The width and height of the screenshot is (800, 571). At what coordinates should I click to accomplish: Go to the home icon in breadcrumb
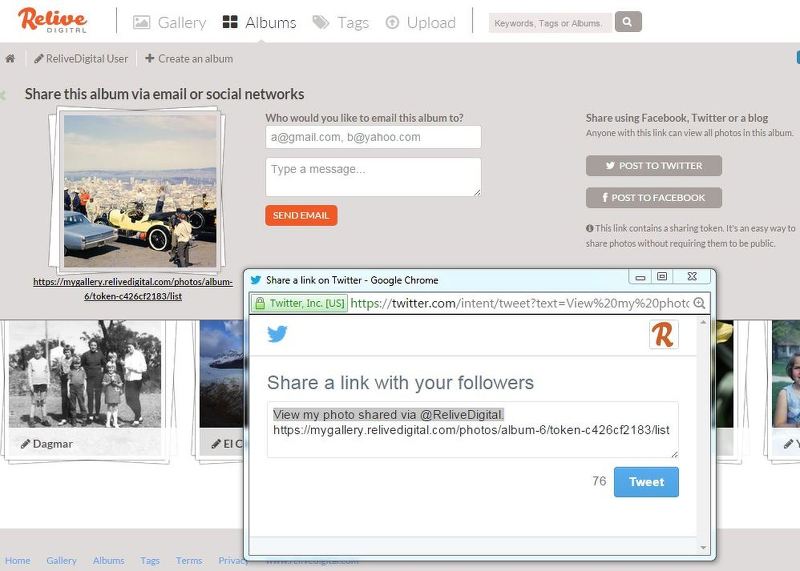click(10, 59)
